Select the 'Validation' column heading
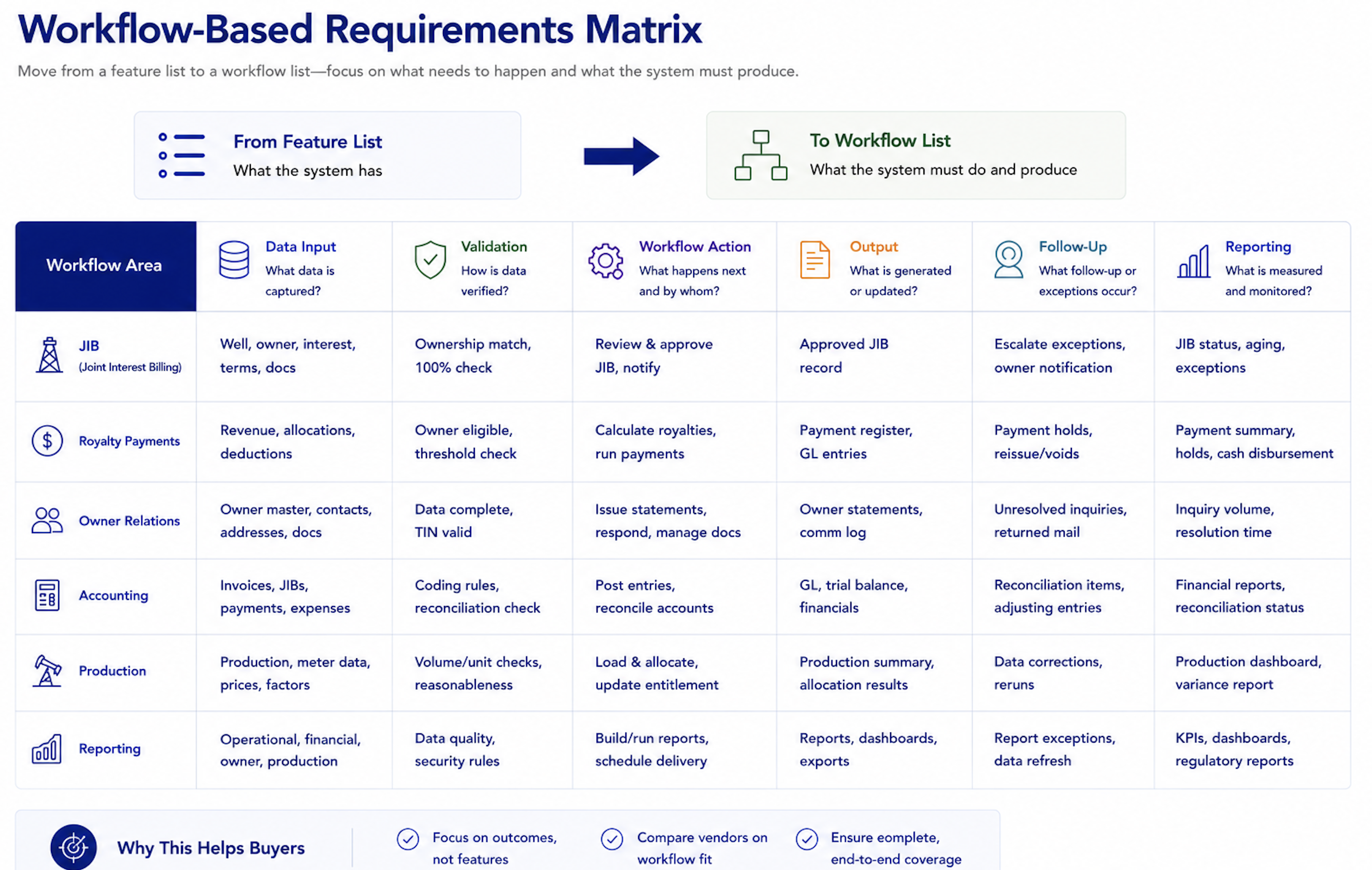 coord(494,247)
